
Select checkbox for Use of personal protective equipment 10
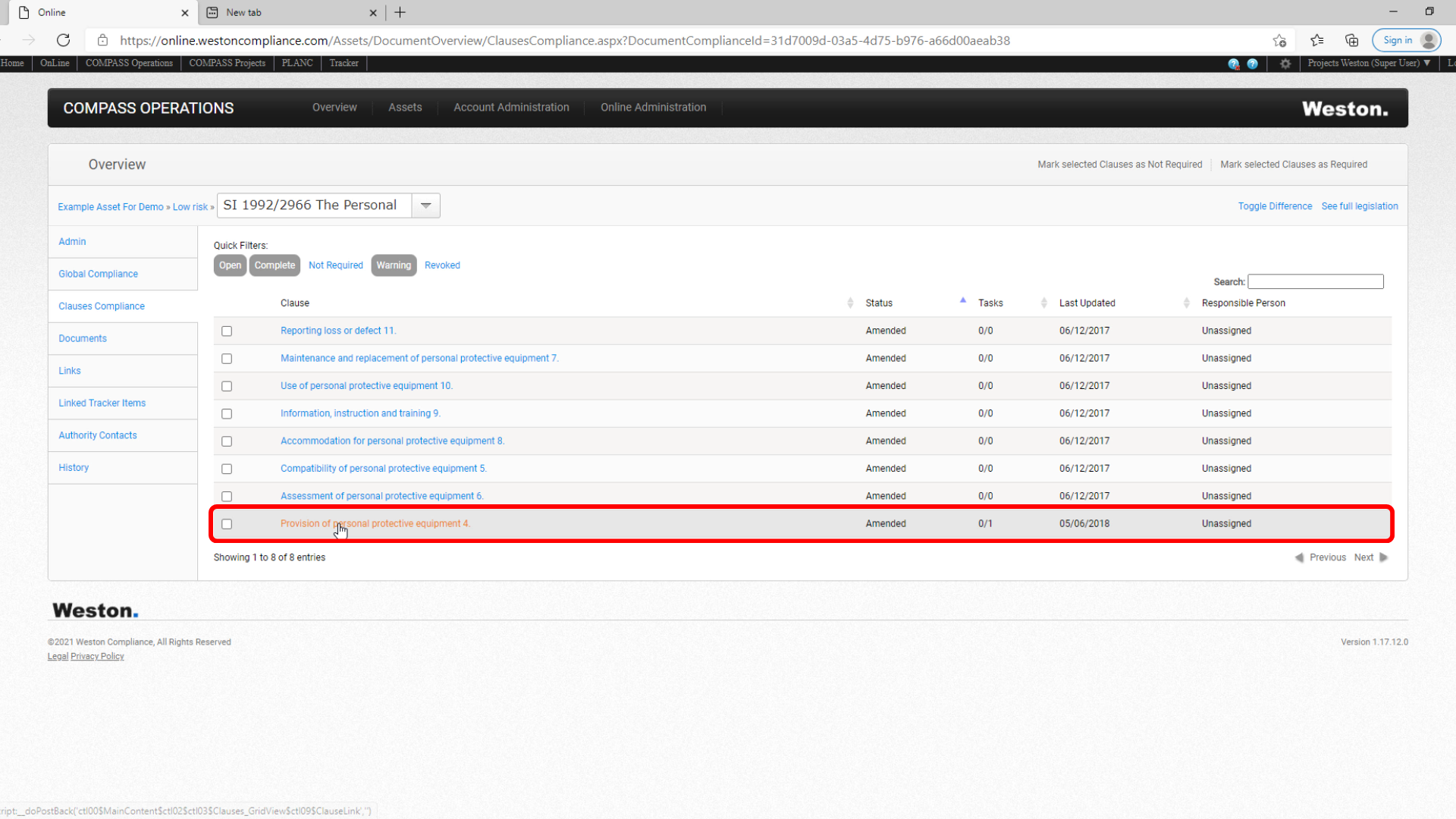click(x=227, y=387)
